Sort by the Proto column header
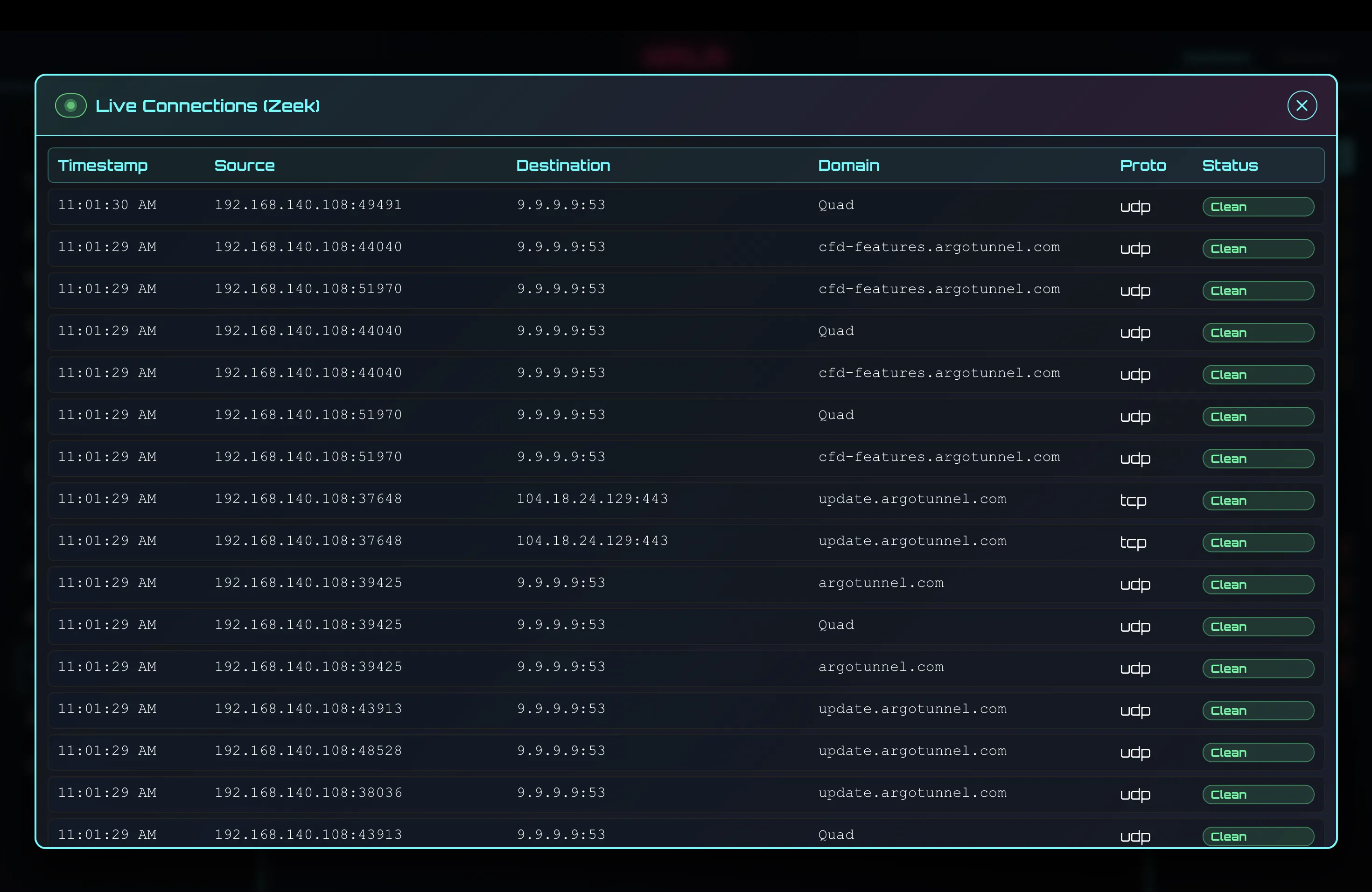1372x892 pixels. click(1143, 165)
